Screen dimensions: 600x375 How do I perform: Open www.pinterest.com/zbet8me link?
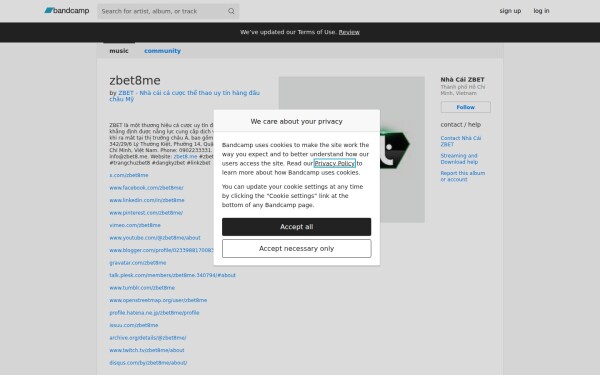pos(146,213)
